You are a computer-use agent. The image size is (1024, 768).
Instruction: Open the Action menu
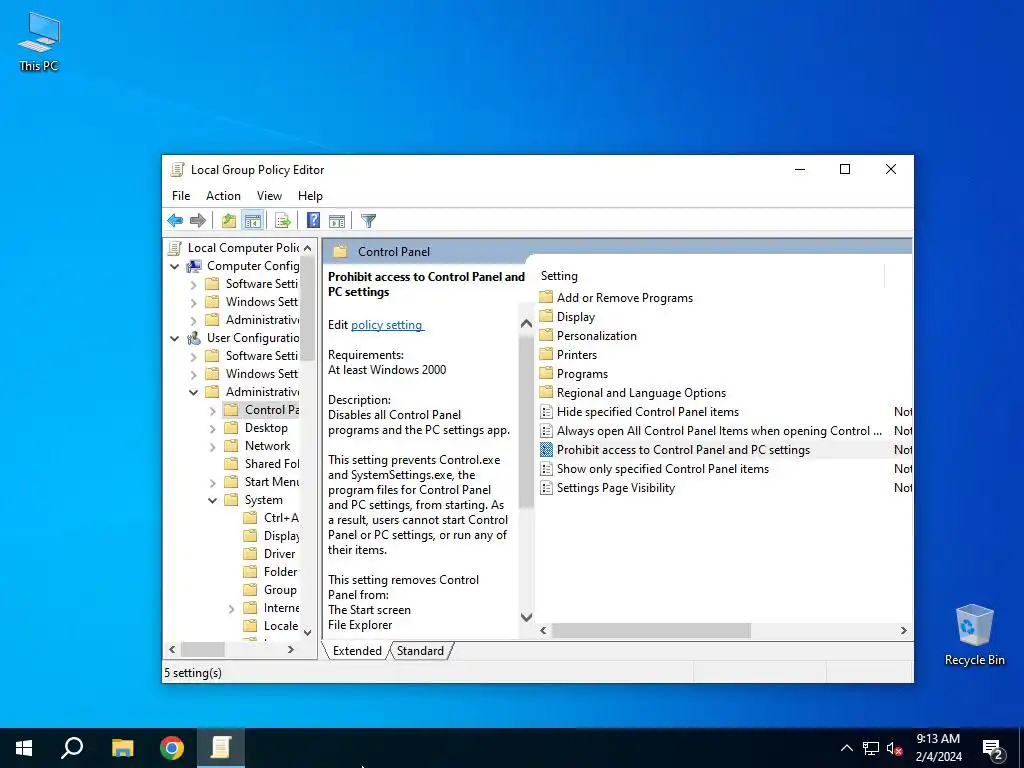pos(223,195)
